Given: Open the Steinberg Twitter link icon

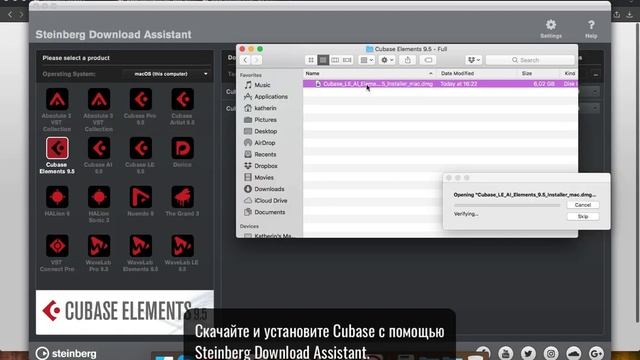Looking at the screenshot, I should 528,353.
